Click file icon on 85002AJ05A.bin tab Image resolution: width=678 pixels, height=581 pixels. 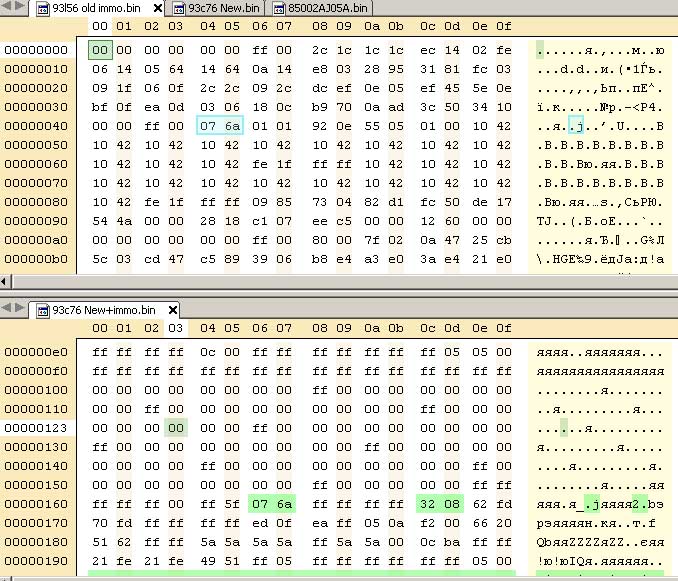(x=279, y=9)
